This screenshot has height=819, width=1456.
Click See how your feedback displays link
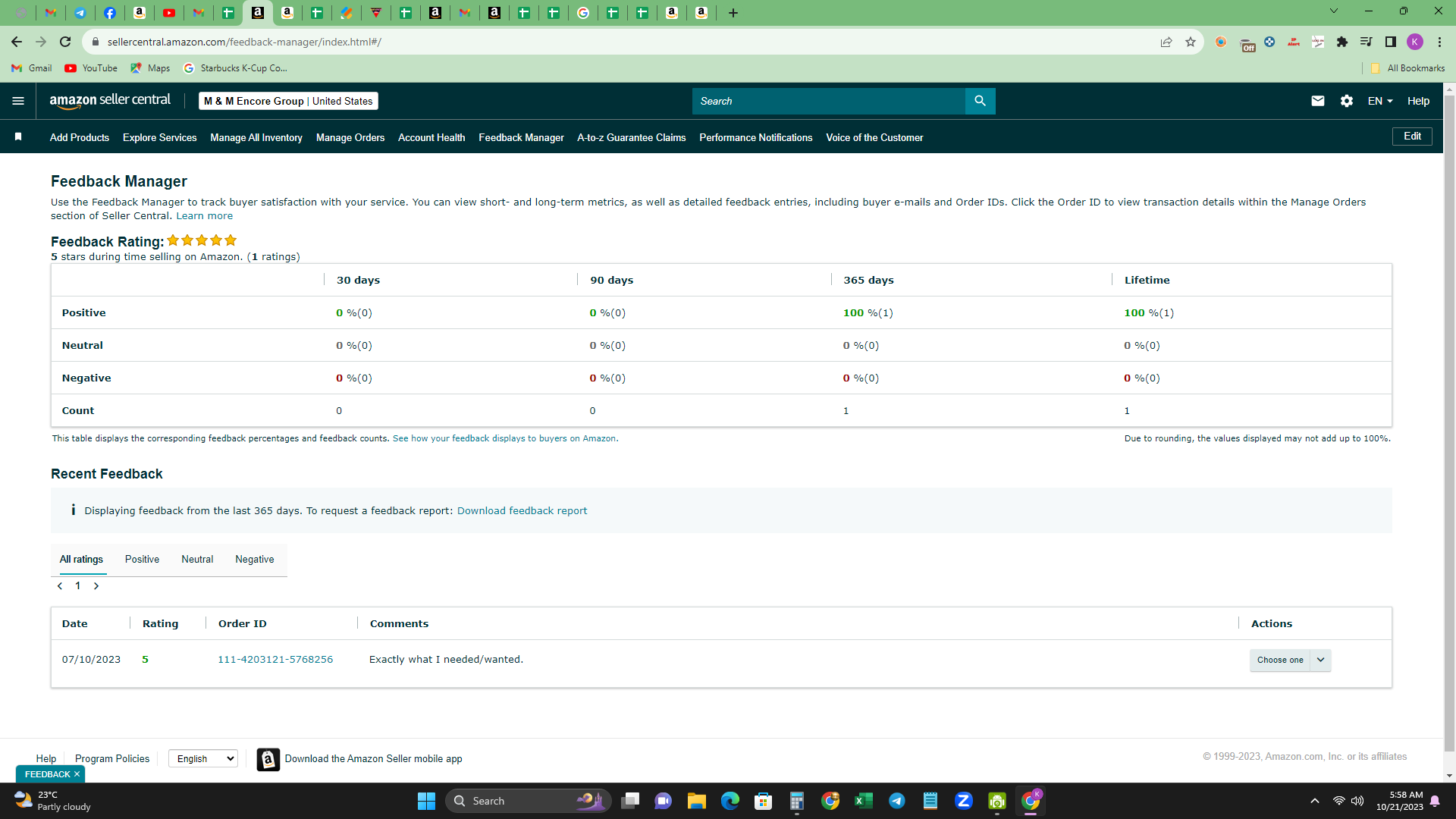coord(504,439)
